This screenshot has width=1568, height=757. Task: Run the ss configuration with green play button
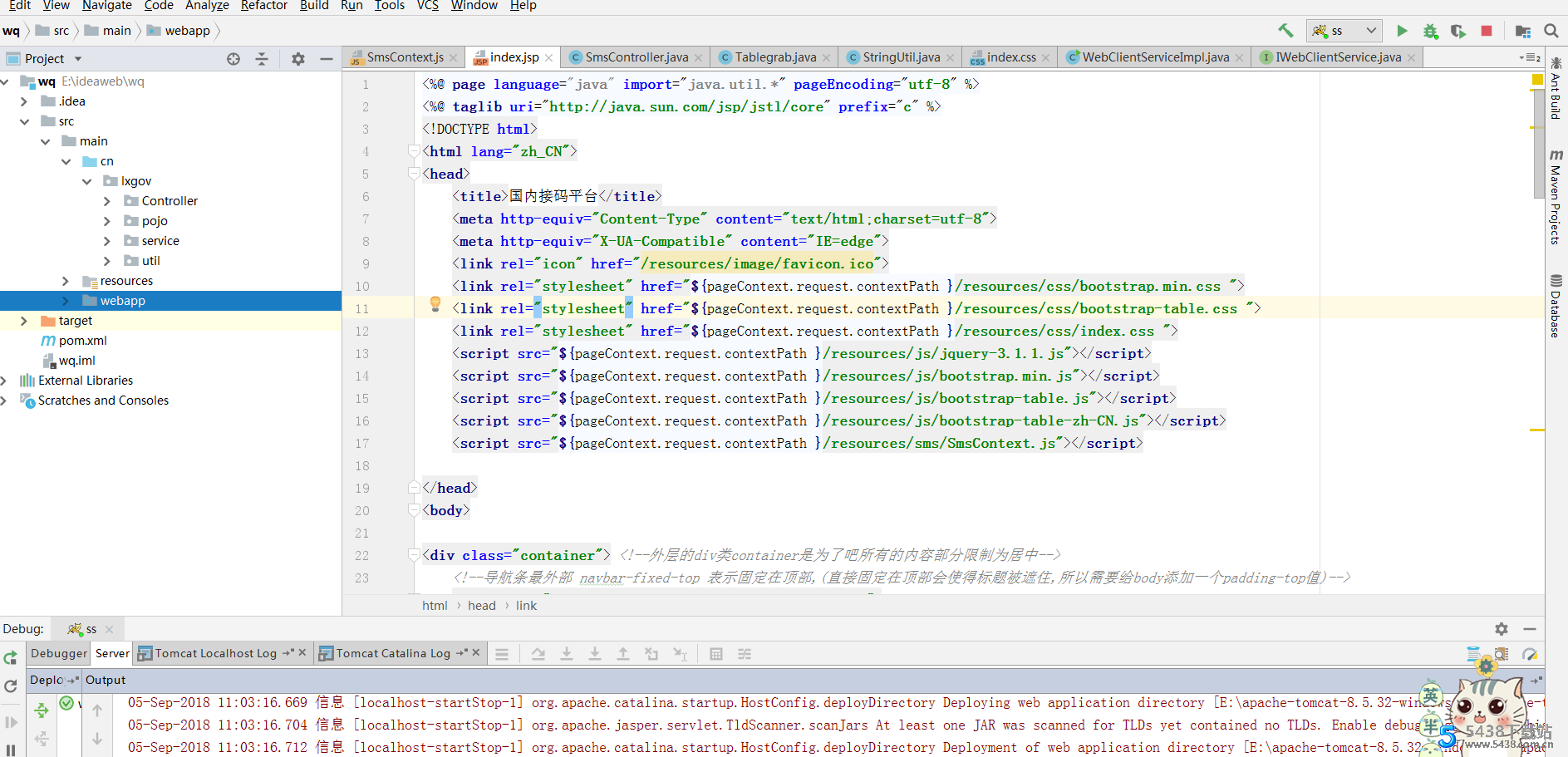pyautogui.click(x=1402, y=31)
